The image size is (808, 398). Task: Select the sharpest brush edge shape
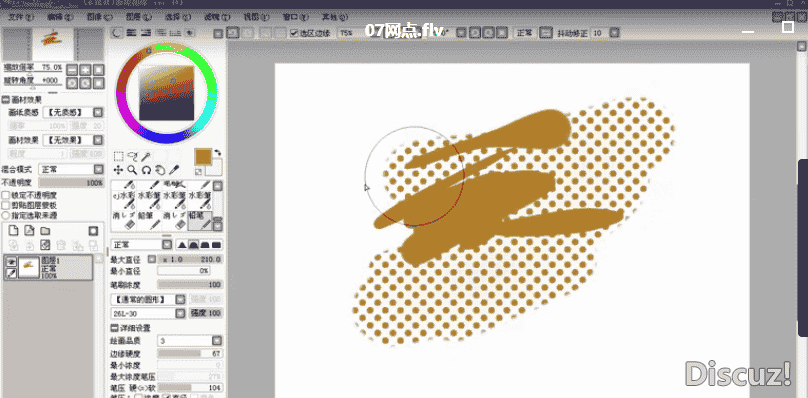tap(181, 244)
